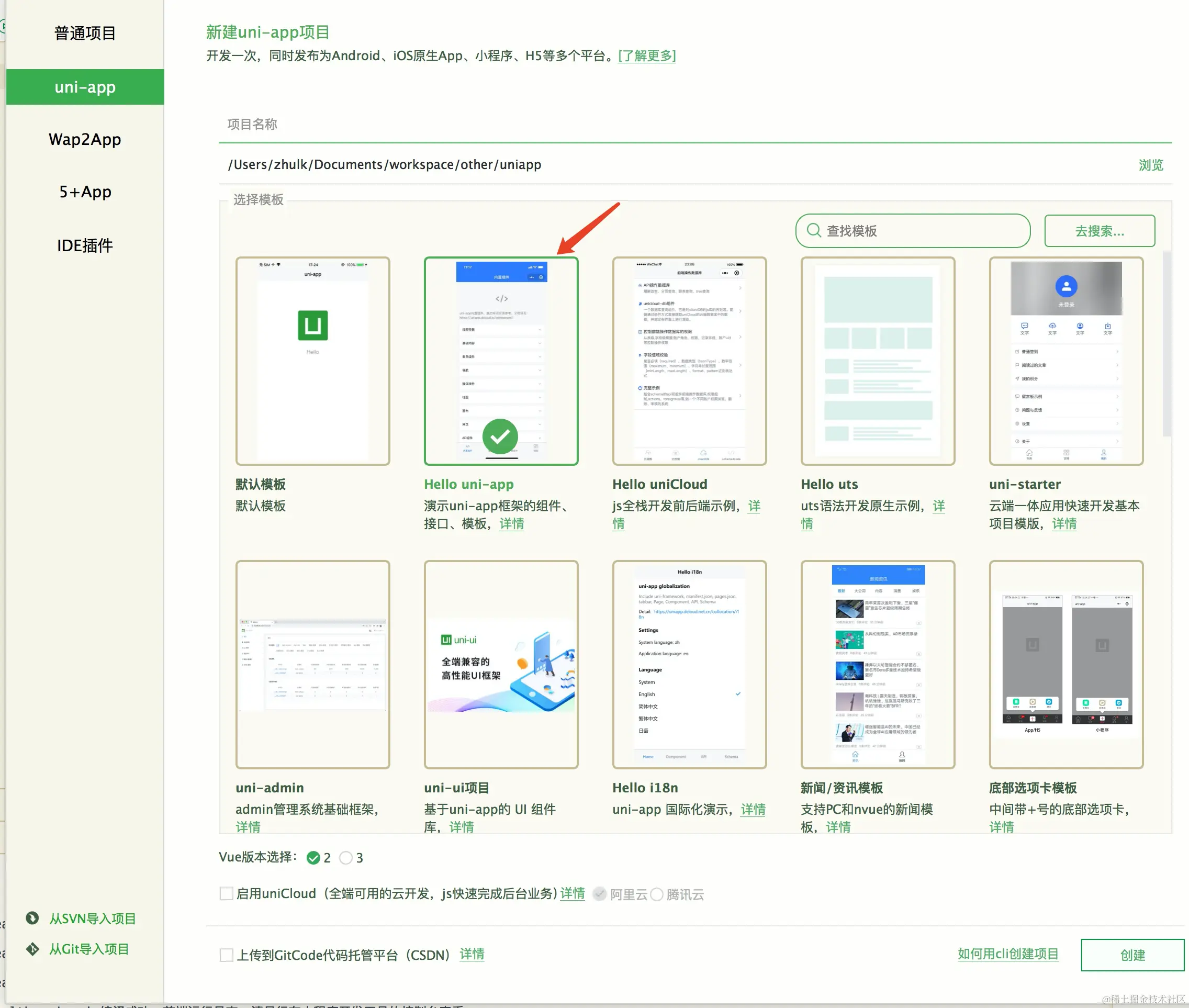Select the uni-ui项目 template thumbnail

pyautogui.click(x=501, y=665)
